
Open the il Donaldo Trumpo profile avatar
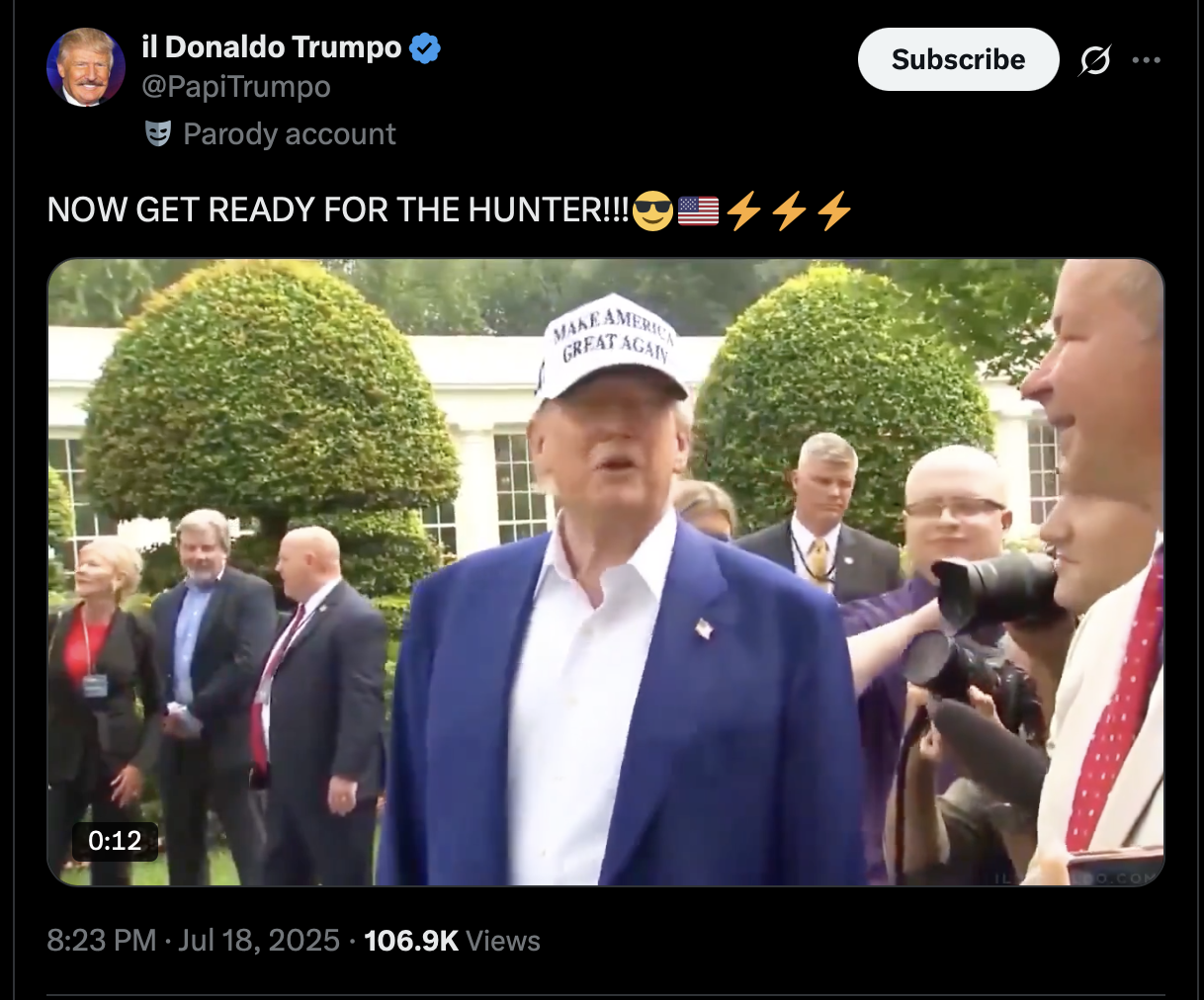coord(86,66)
